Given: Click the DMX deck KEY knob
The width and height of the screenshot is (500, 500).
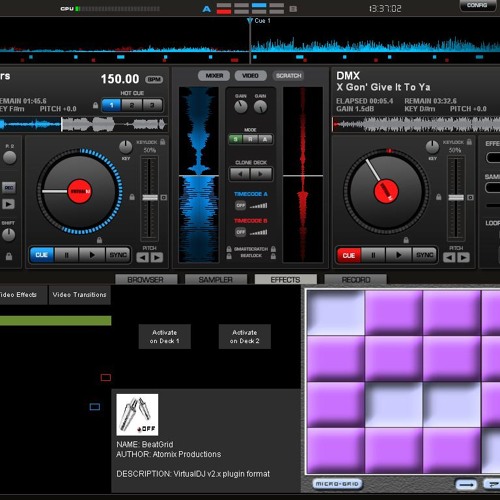Looking at the screenshot, I should (432, 147).
